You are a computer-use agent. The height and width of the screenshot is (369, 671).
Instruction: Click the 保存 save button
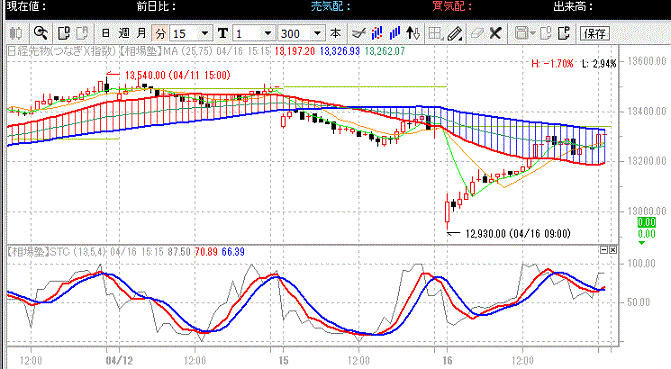click(595, 33)
